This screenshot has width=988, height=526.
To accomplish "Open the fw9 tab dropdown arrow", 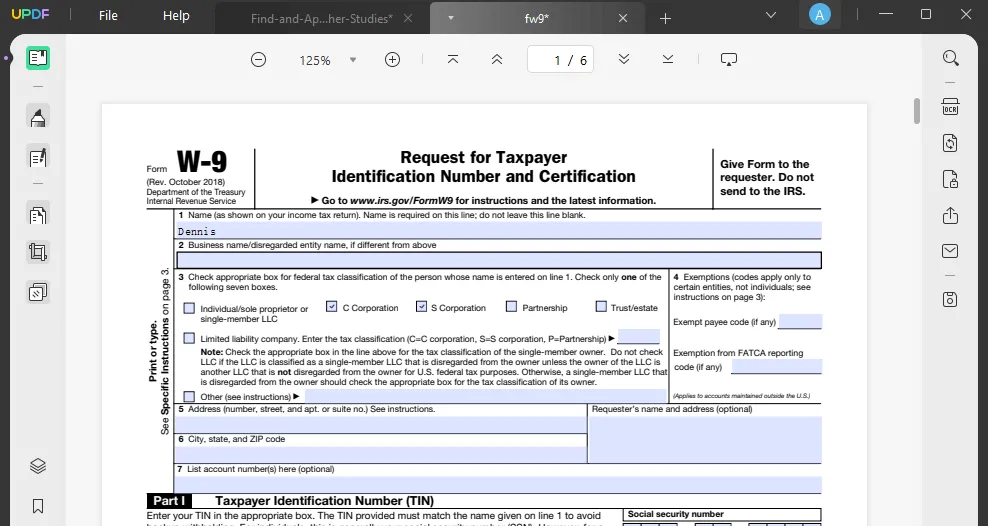I will tap(451, 18).
